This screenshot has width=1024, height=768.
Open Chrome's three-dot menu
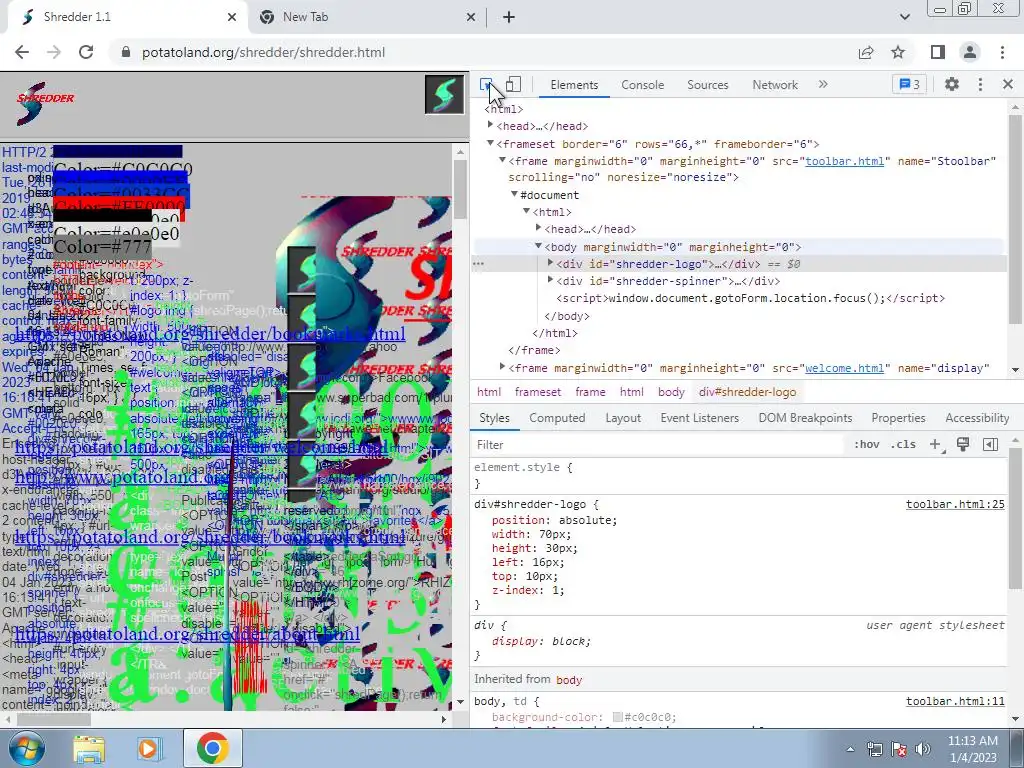(x=1002, y=52)
